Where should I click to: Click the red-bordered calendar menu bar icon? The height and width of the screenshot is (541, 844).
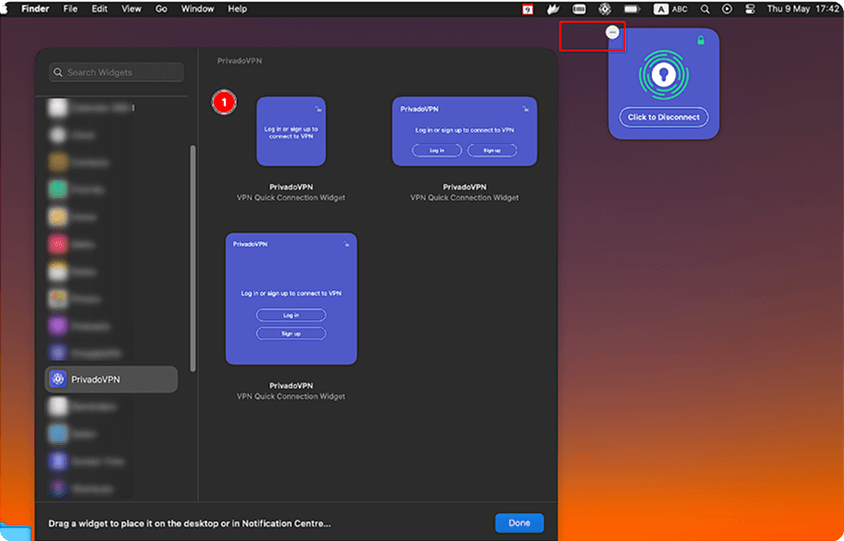[x=528, y=9]
